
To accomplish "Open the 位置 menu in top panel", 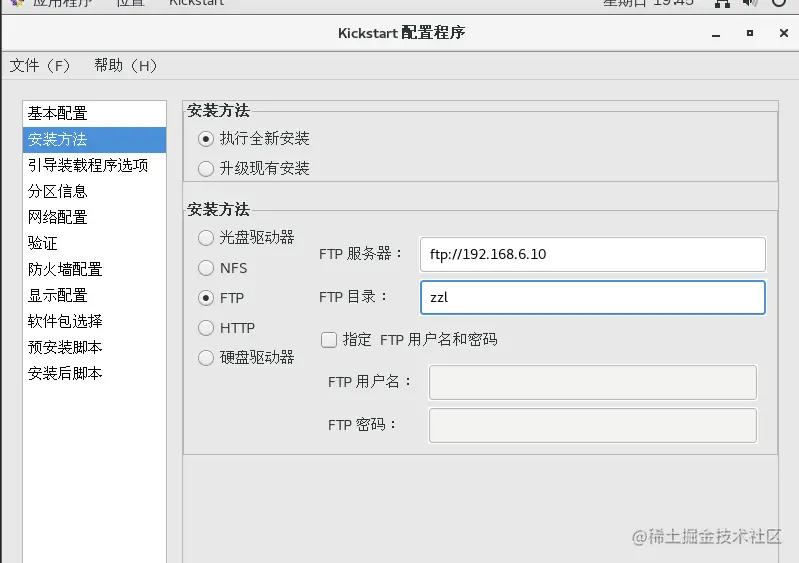I will [x=130, y=3].
